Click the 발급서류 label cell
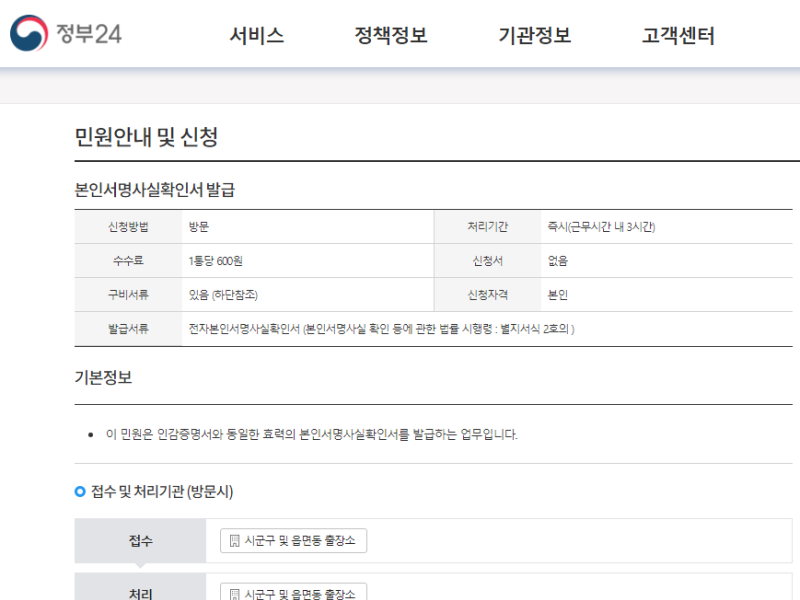Viewport: 800px width, 600px height. coord(128,329)
